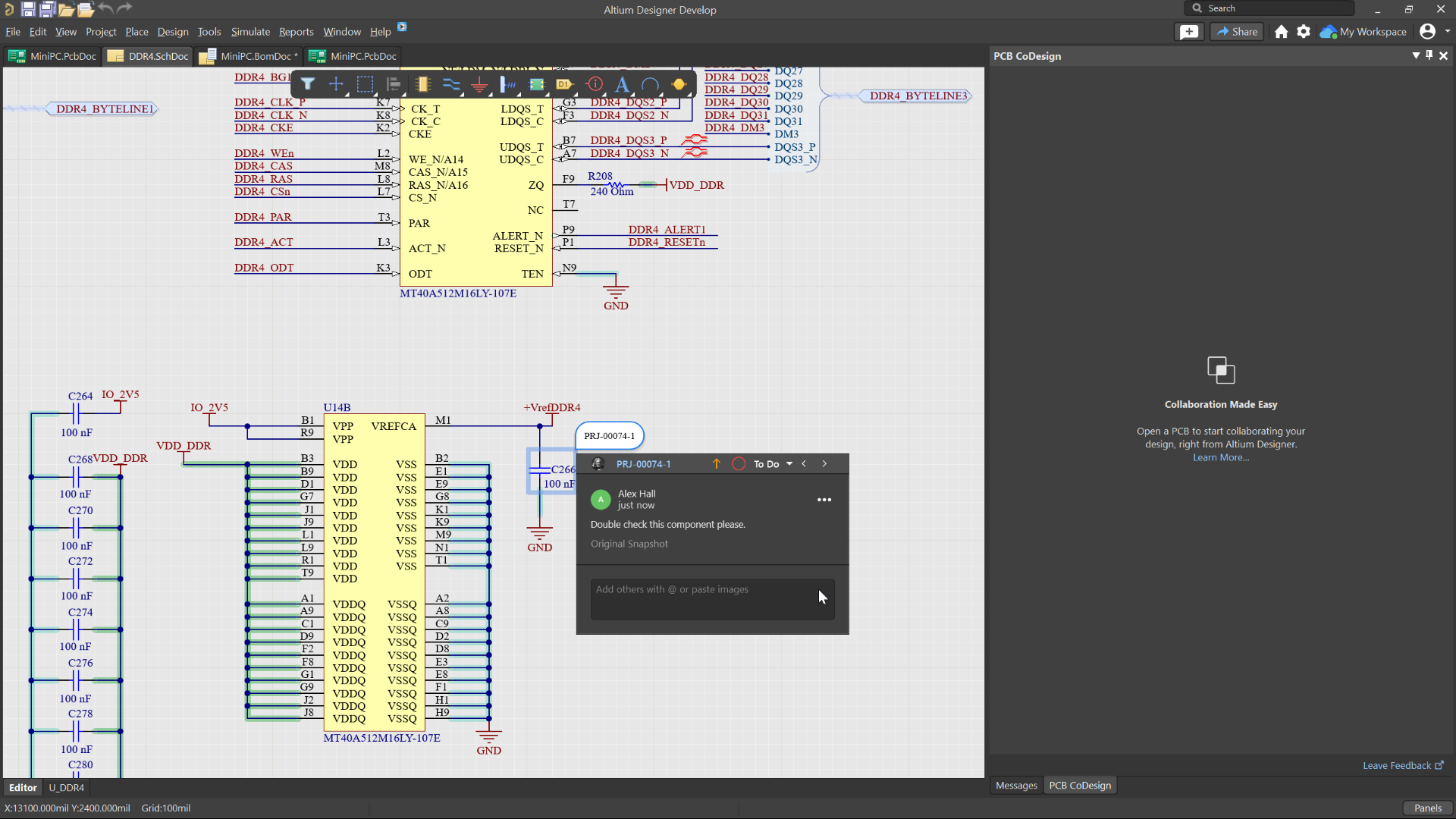Open the Leave Feedback link
The image size is (1456, 819).
point(1403,766)
